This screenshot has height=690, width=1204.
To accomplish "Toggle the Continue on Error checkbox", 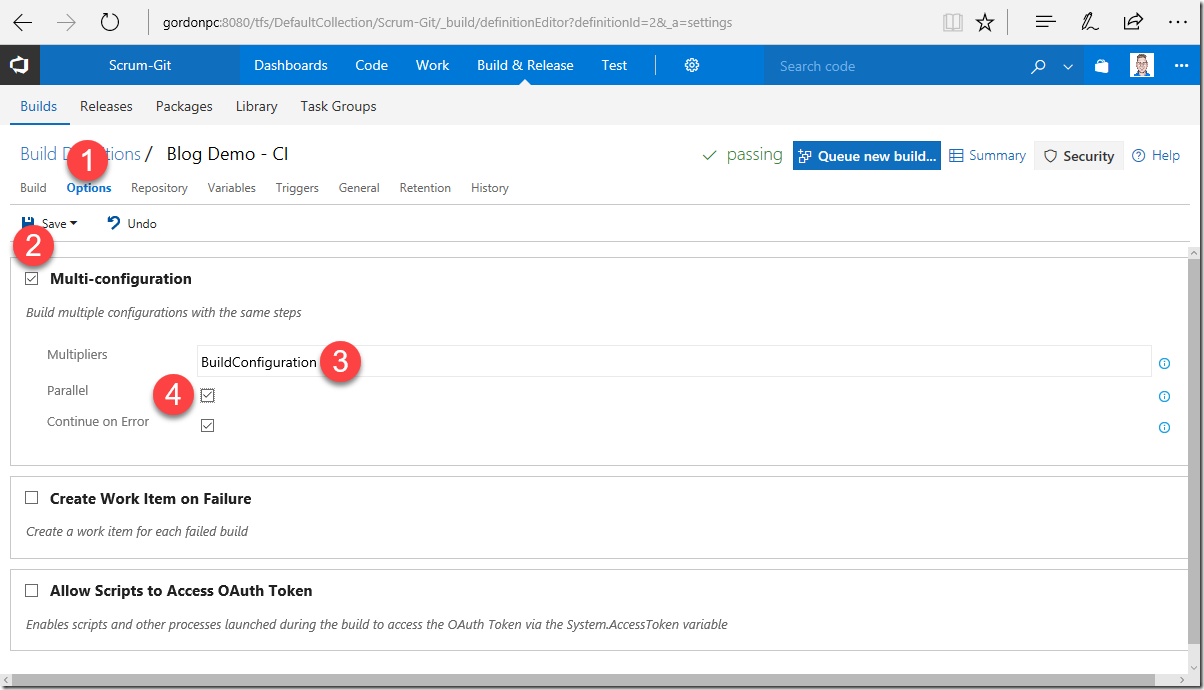I will [x=207, y=425].
